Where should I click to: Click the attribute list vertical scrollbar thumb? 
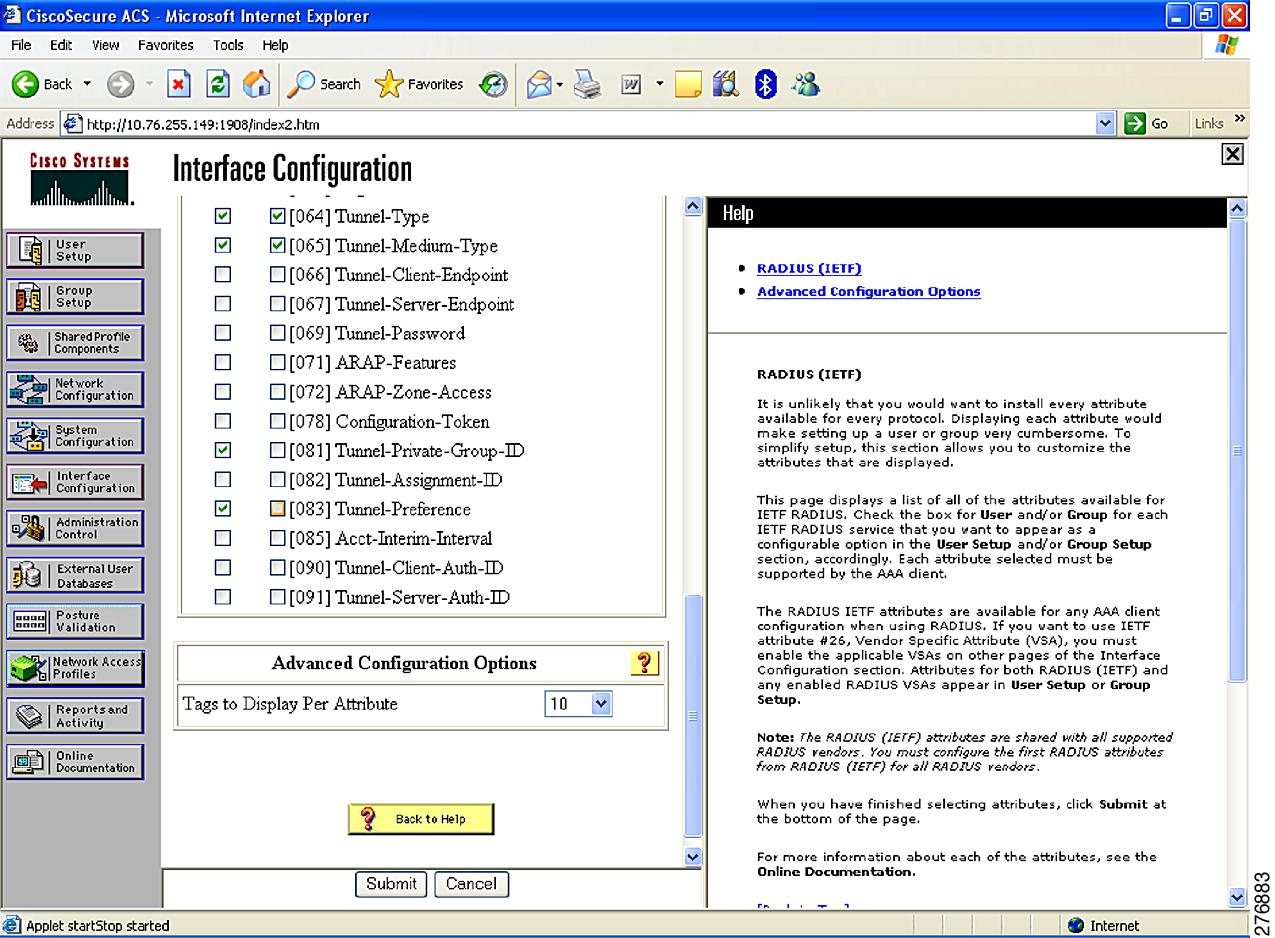(693, 716)
